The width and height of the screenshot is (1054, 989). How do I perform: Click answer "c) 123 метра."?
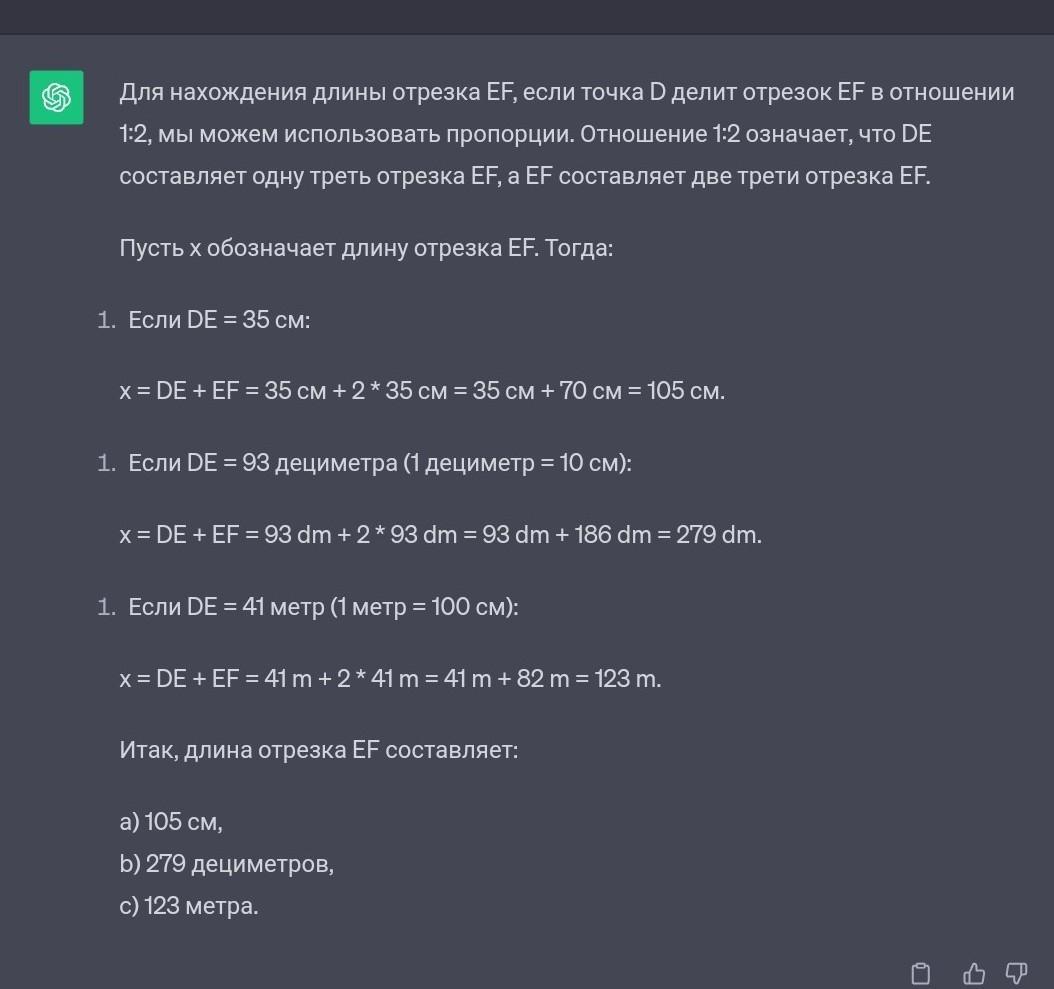pyautogui.click(x=189, y=906)
